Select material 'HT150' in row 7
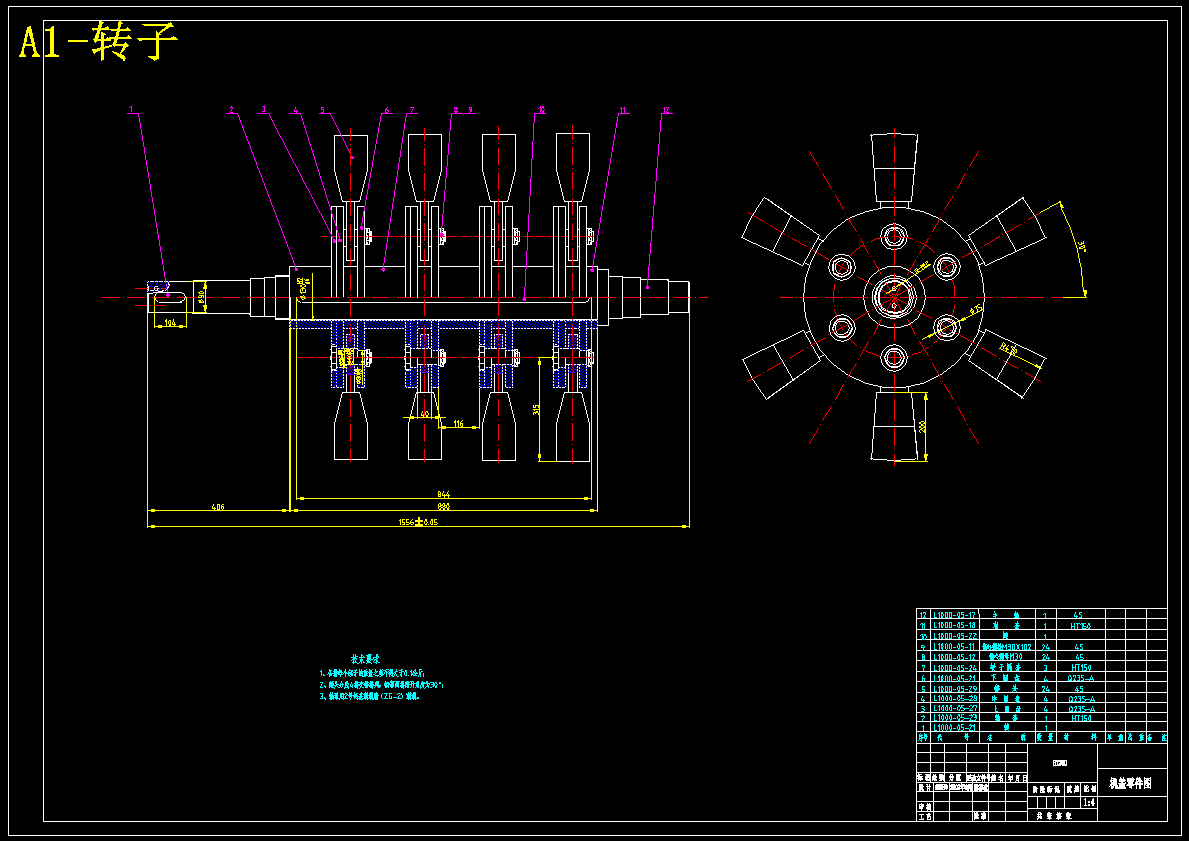 [1080, 667]
